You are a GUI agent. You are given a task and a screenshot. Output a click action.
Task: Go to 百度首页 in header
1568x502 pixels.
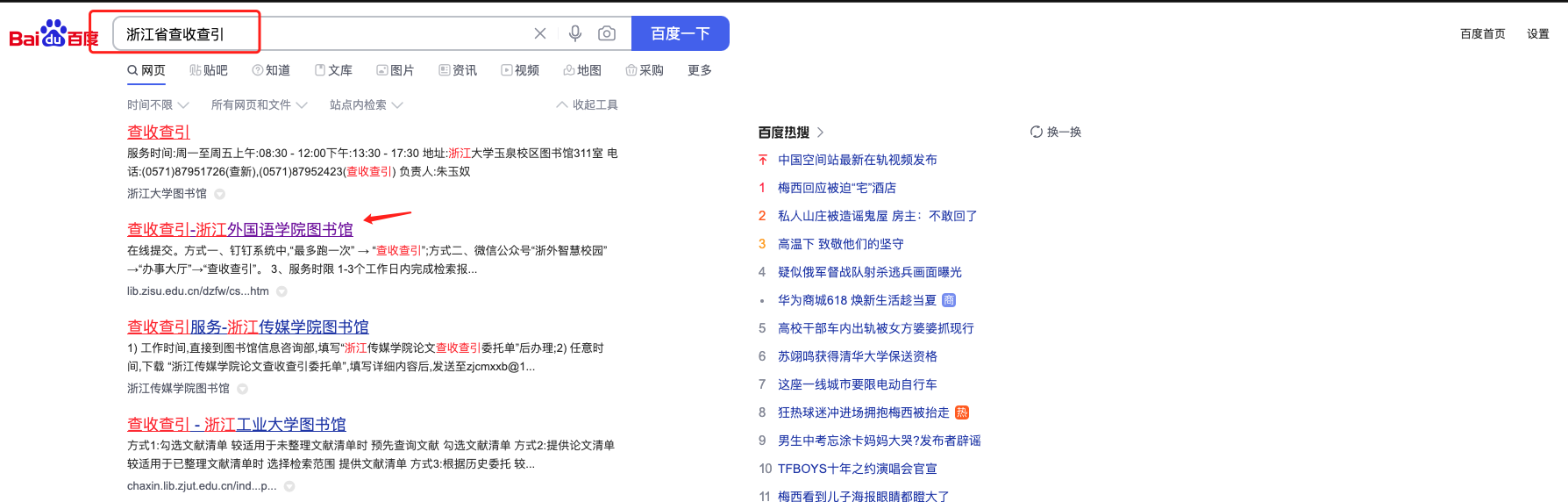click(x=1483, y=34)
